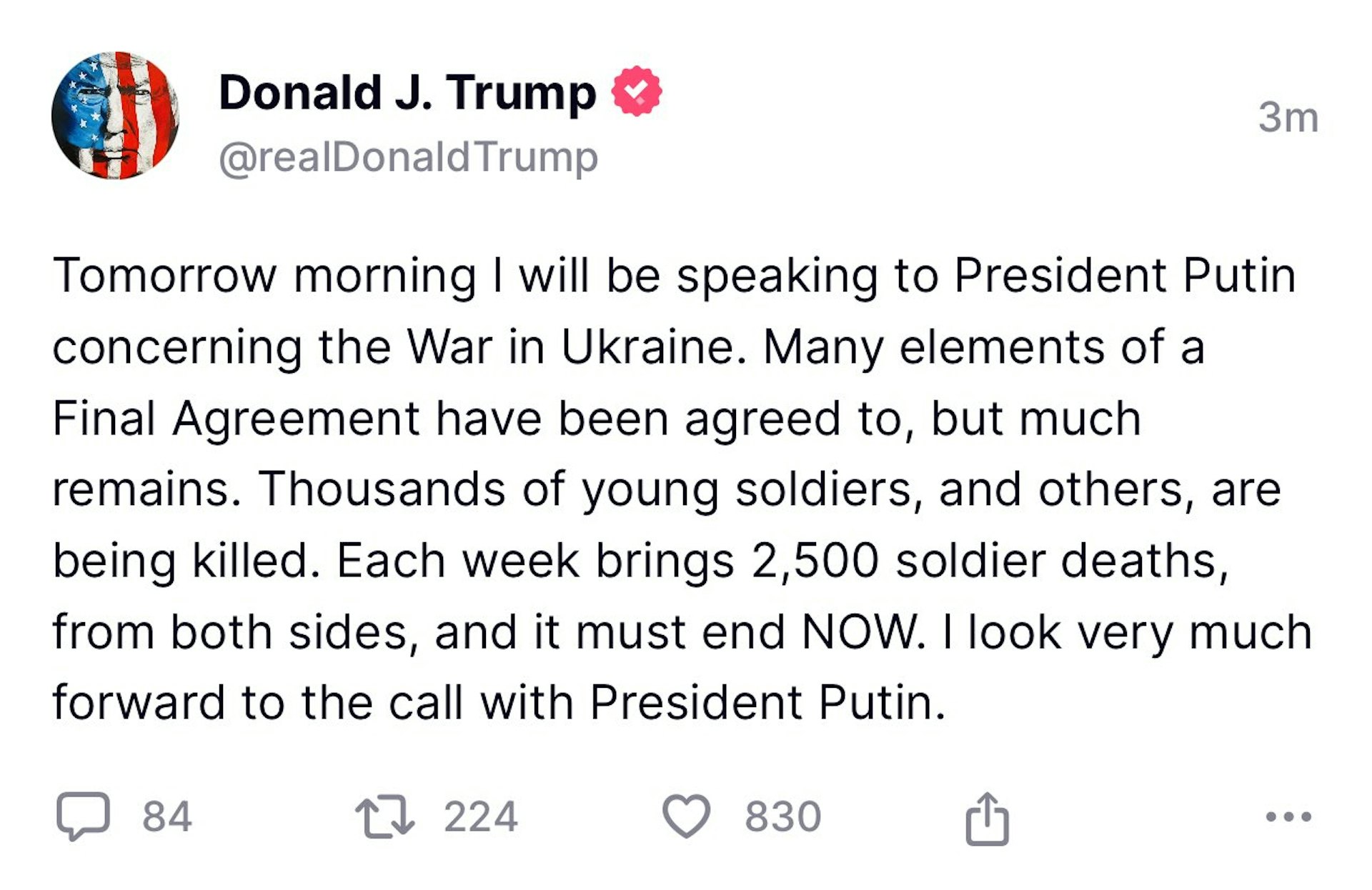Click the last line ending President Putin
Image resolution: width=1372 pixels, height=890 pixels.
(499, 703)
